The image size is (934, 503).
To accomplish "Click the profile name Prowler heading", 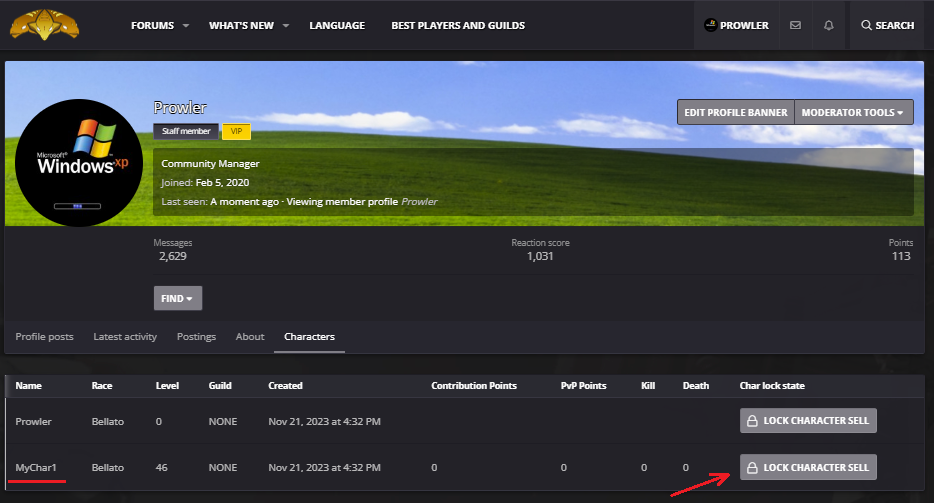I will [x=180, y=108].
